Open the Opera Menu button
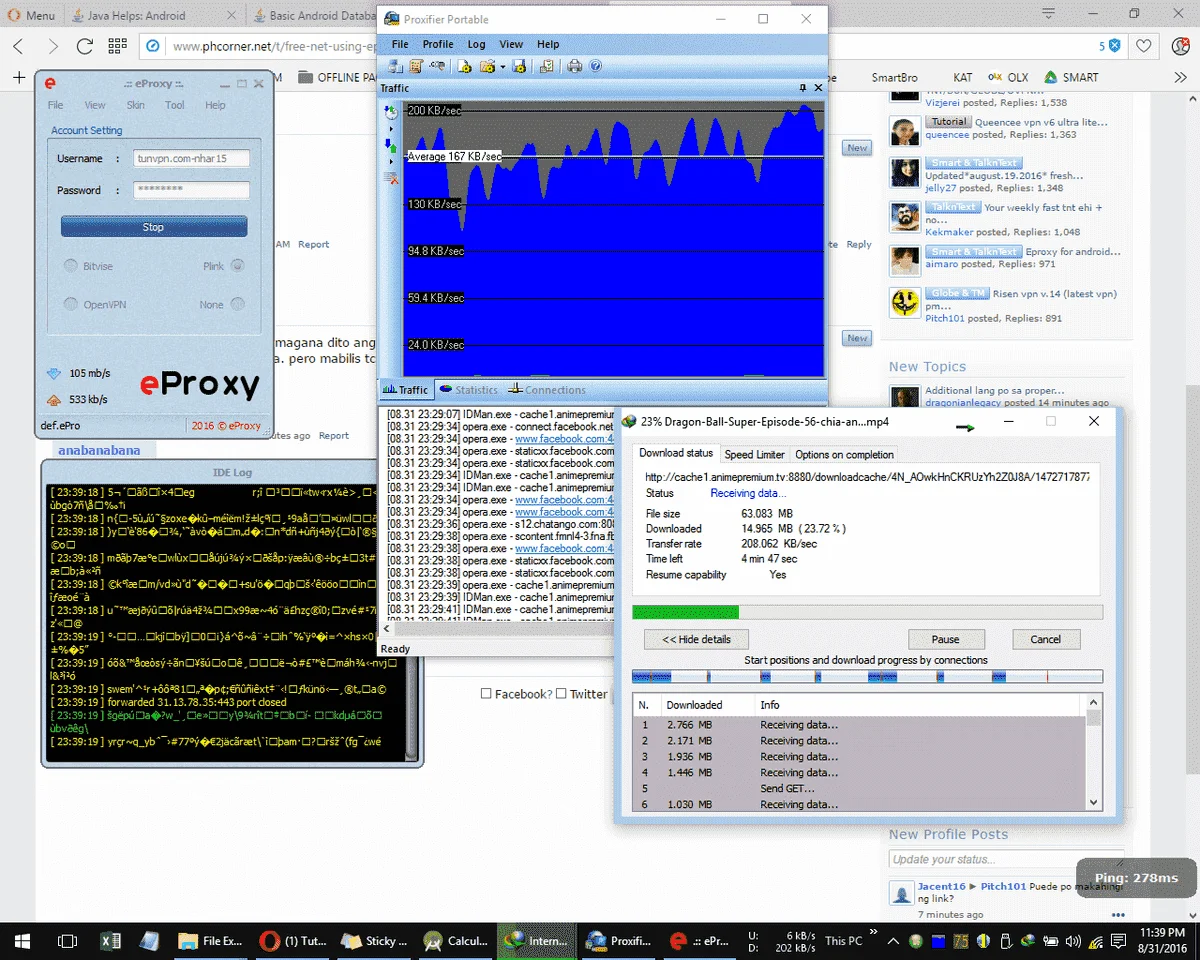The image size is (1200, 960). tap(32, 15)
